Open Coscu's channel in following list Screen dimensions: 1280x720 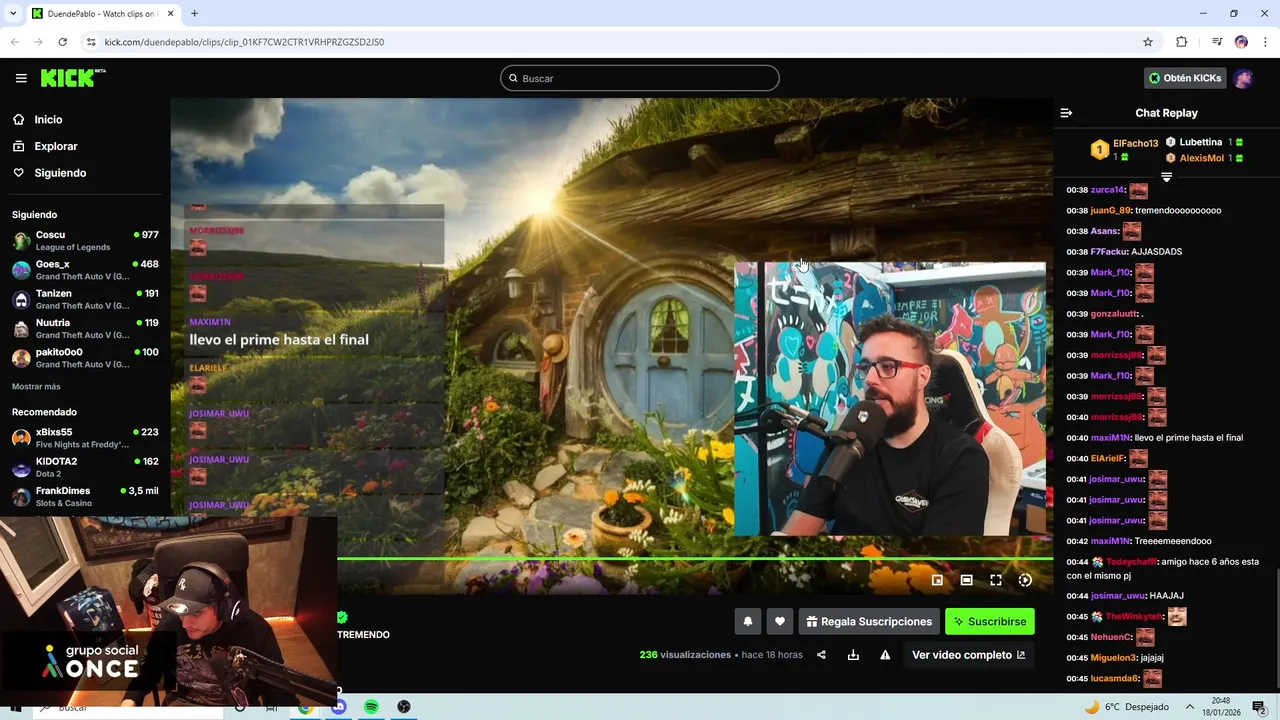tap(85, 241)
